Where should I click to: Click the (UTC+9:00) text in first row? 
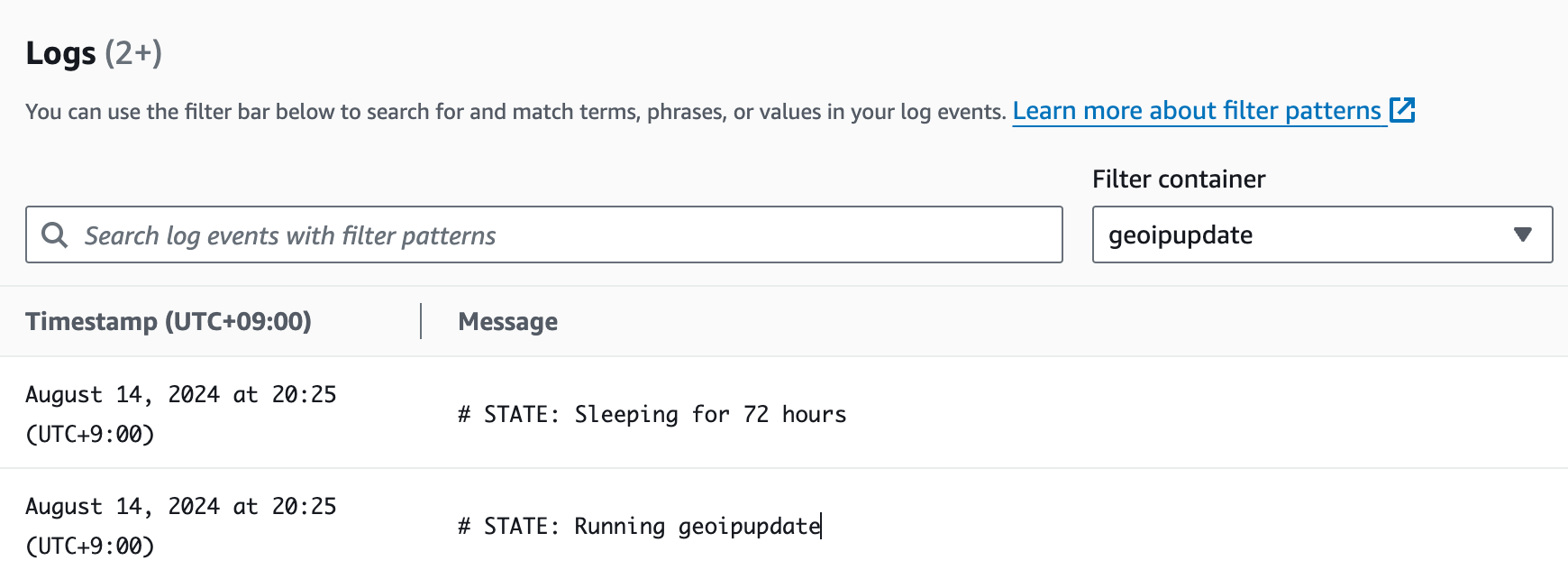(x=90, y=434)
